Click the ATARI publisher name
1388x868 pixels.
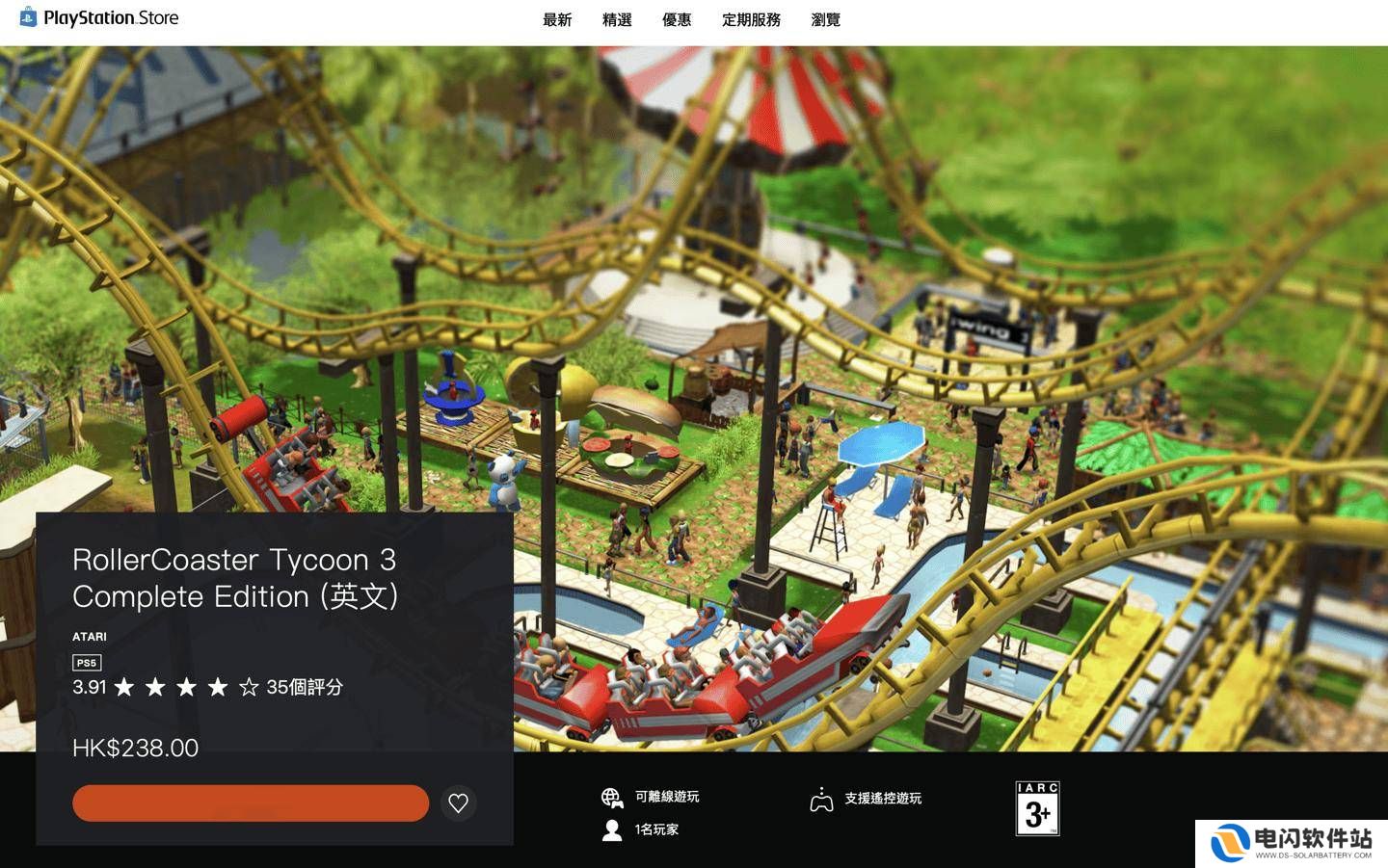[x=90, y=637]
